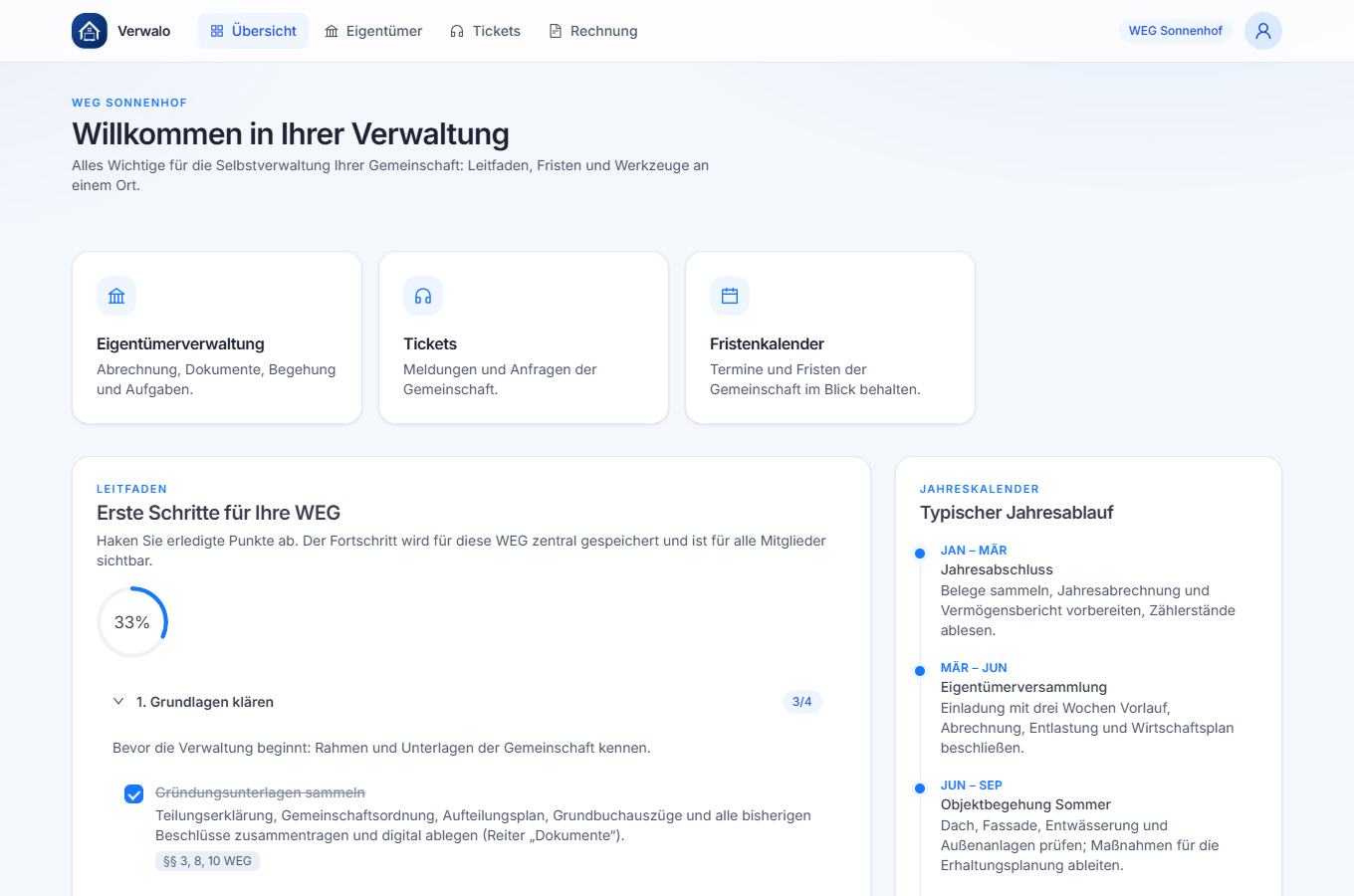Click the 1. Grundlagen klären section title
1354x896 pixels.
[205, 702]
